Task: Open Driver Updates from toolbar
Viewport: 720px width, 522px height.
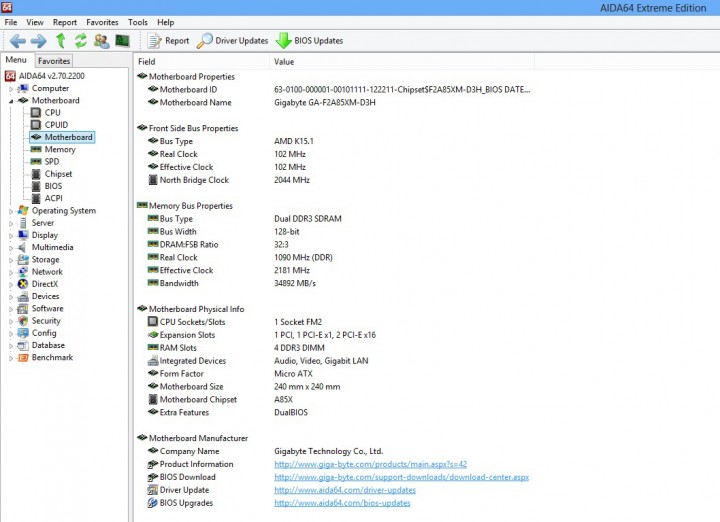Action: (232, 41)
